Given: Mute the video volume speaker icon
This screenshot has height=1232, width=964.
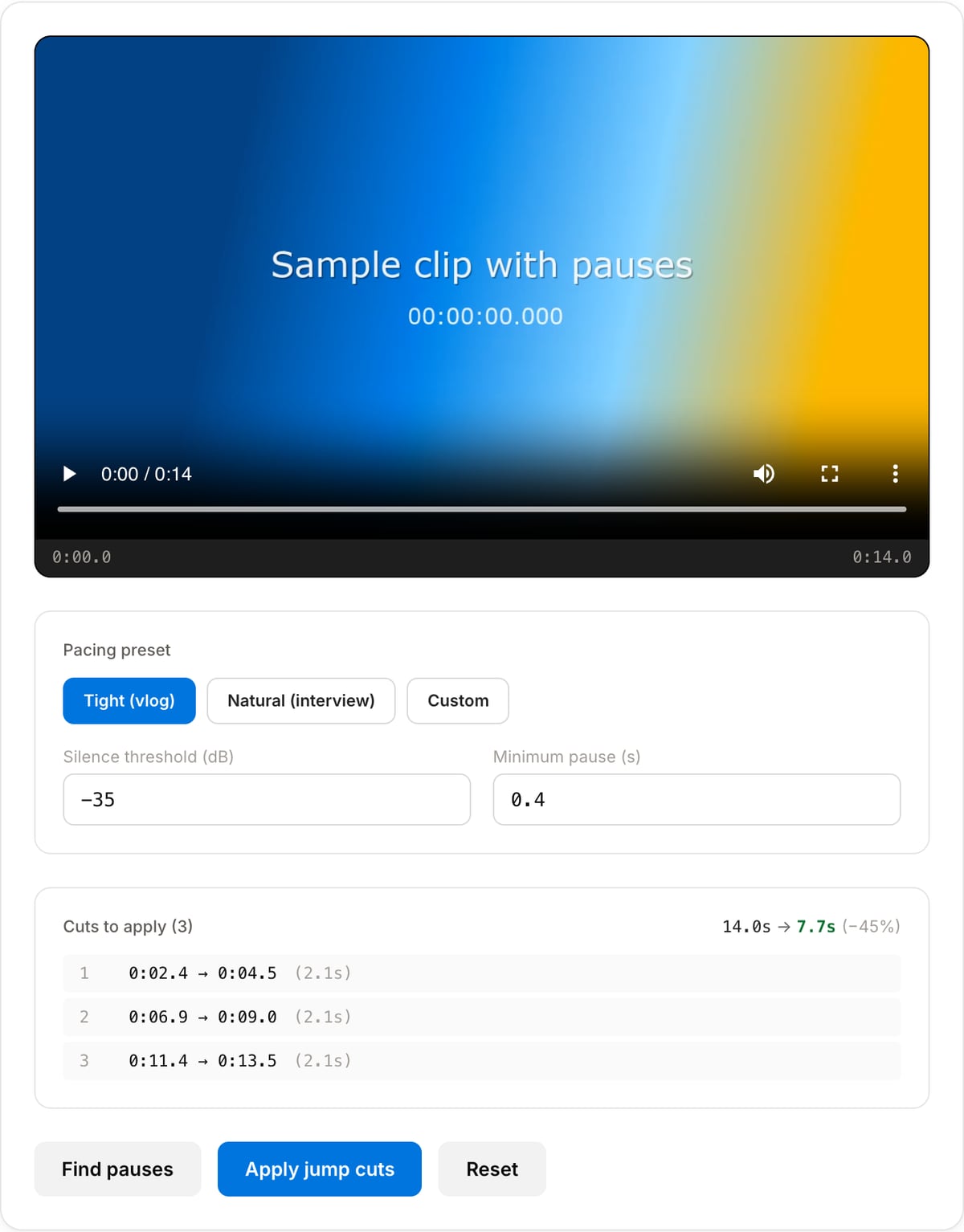Looking at the screenshot, I should (x=764, y=474).
